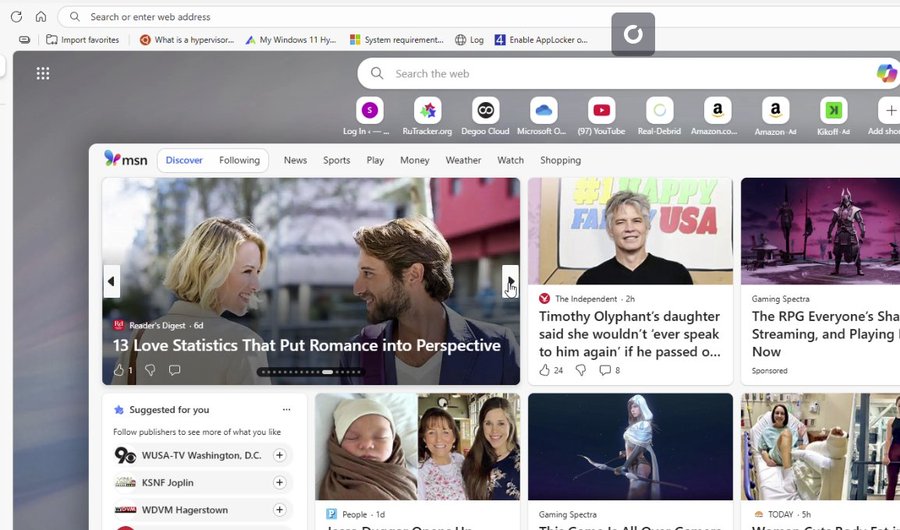This screenshot has width=900, height=530.
Task: Open the app launcher grid icon
Action: pos(43,73)
